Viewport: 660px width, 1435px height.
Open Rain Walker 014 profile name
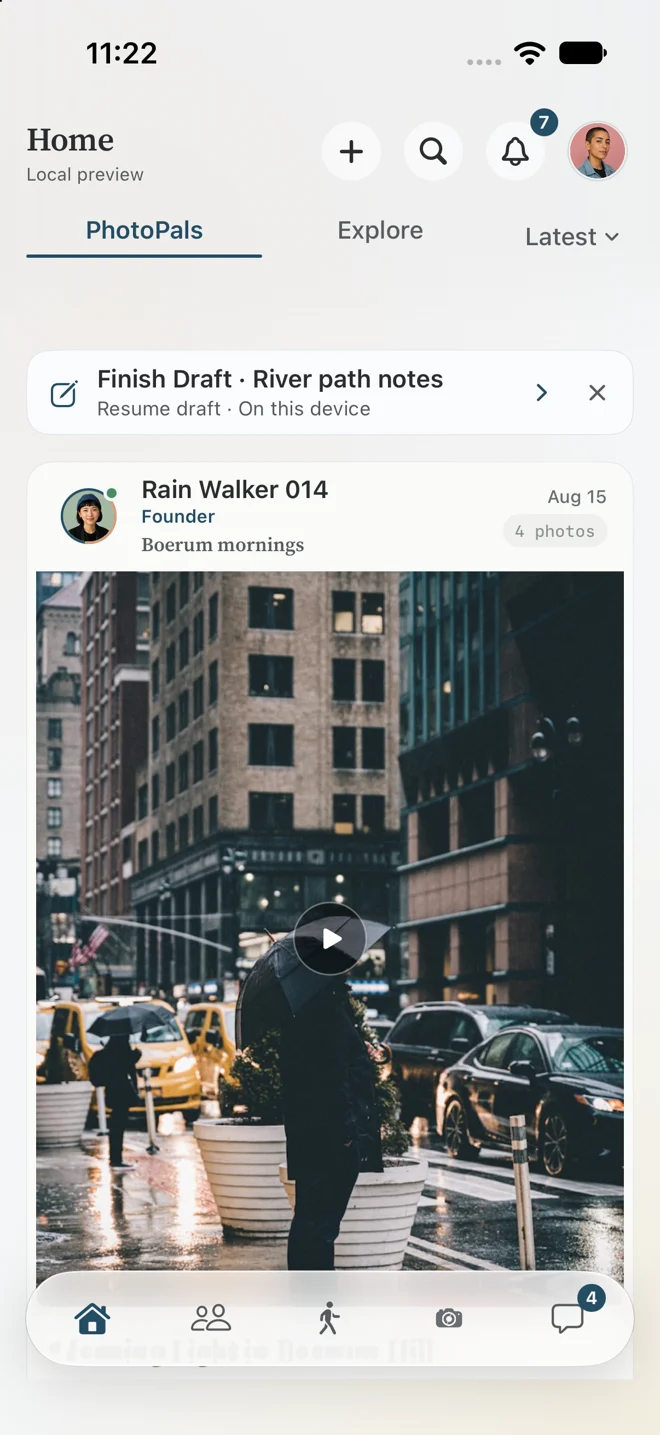[235, 490]
